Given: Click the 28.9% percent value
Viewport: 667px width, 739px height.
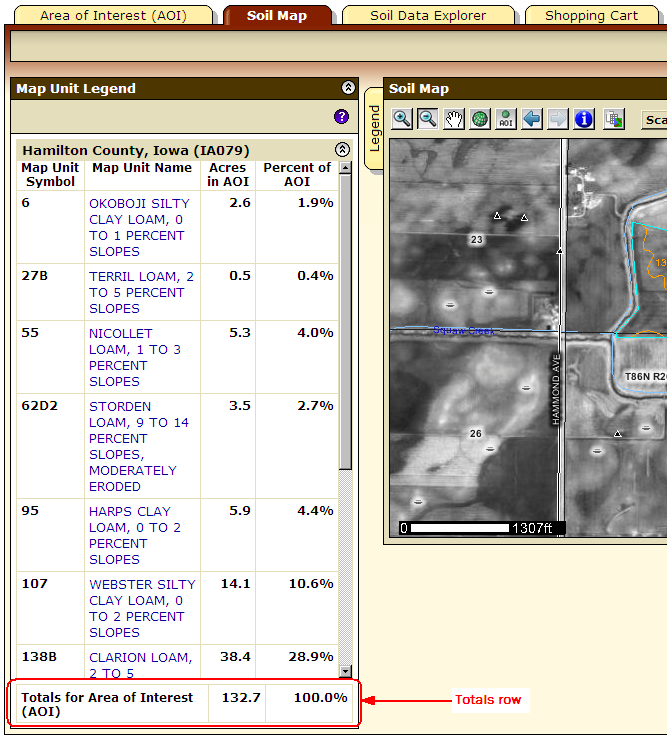Looking at the screenshot, I should [x=311, y=657].
